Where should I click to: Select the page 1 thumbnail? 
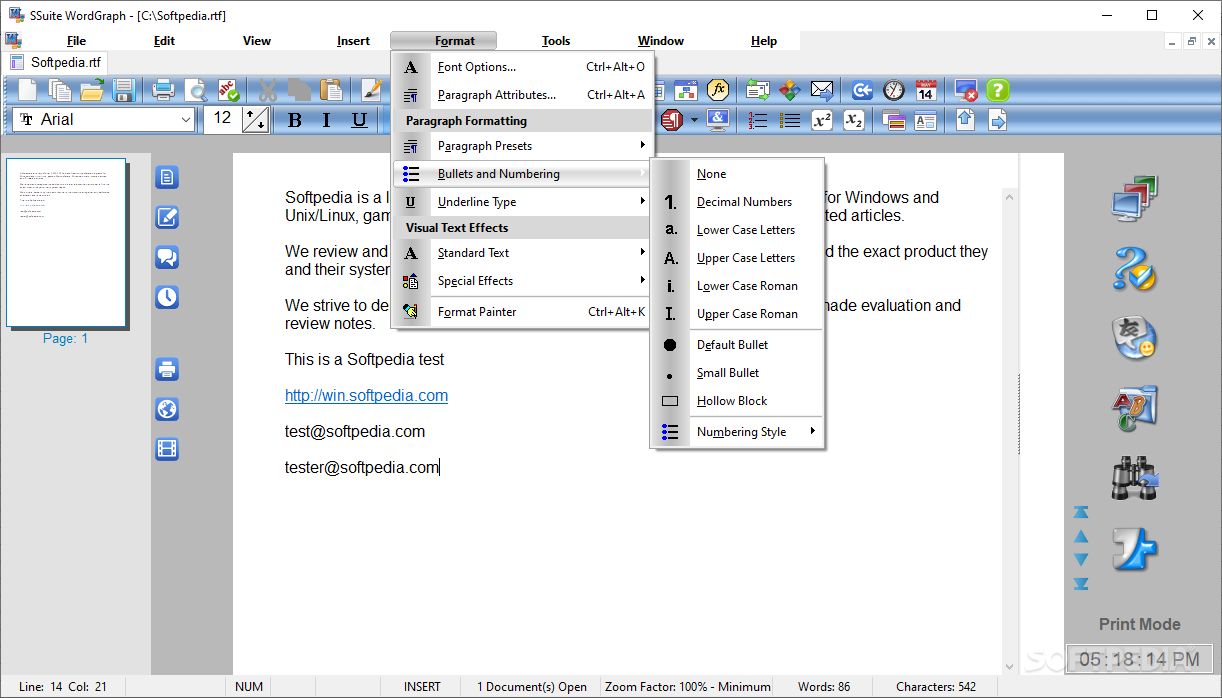[x=66, y=243]
